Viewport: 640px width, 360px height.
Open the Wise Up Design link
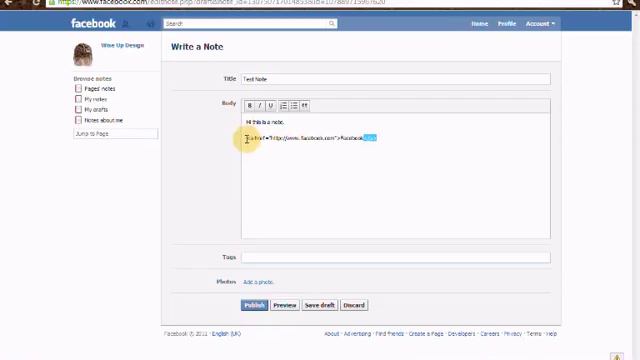(122, 45)
